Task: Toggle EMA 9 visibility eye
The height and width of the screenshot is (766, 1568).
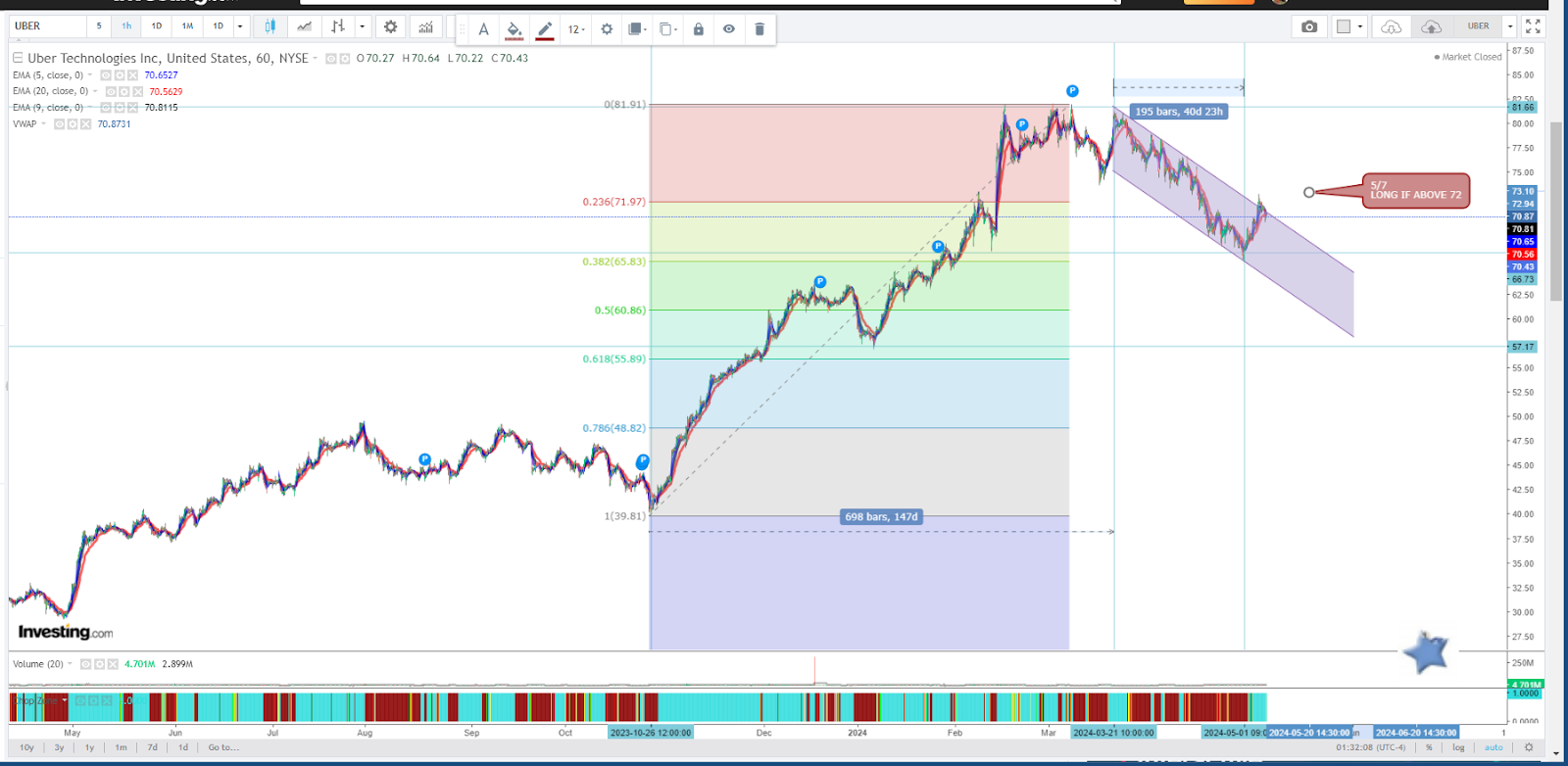Action: coord(105,108)
